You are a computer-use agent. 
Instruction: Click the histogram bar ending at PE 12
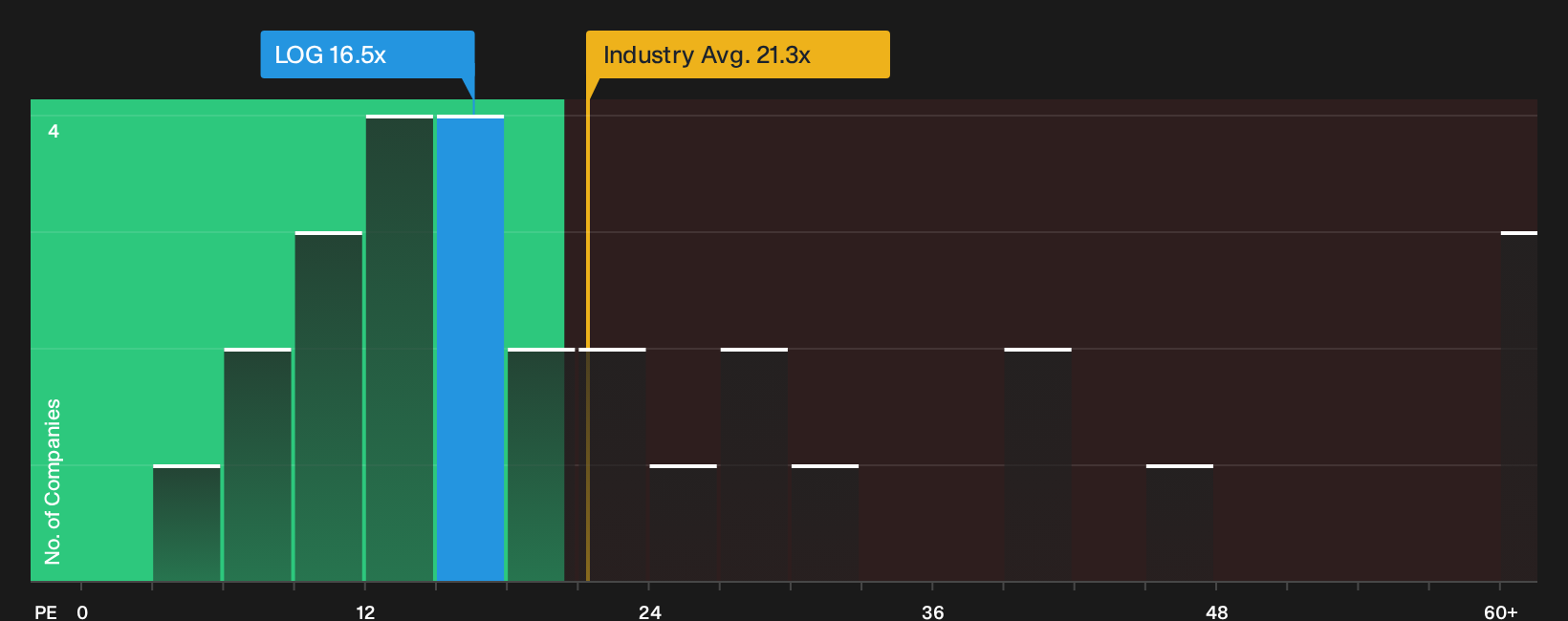point(329,406)
